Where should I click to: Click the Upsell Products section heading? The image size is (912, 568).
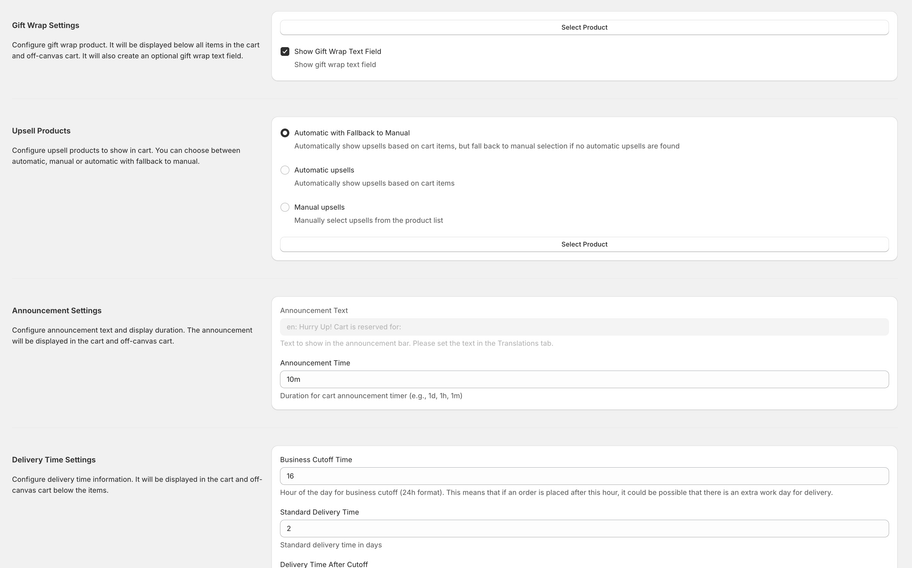[x=41, y=131]
